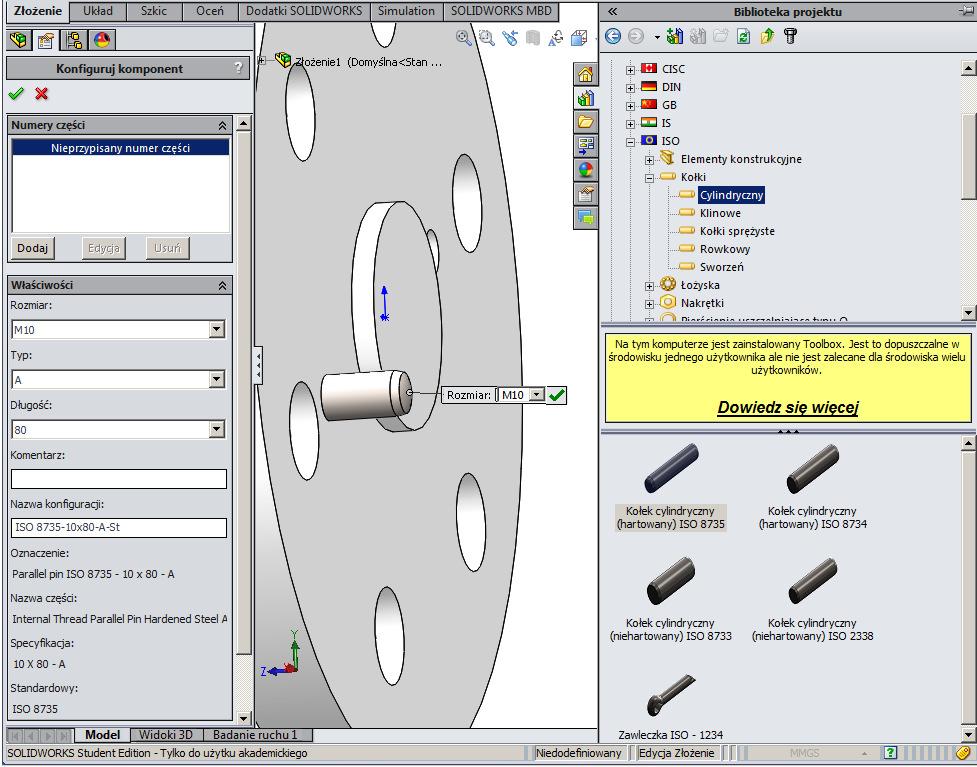Refresh the Biblioteka projektu contents

click(743, 37)
